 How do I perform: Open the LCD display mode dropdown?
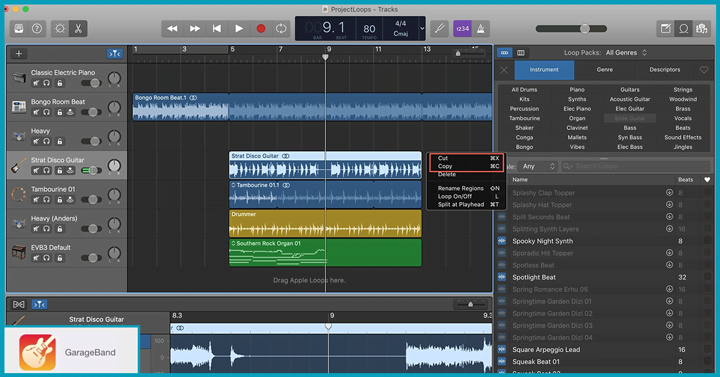pyautogui.click(x=422, y=28)
